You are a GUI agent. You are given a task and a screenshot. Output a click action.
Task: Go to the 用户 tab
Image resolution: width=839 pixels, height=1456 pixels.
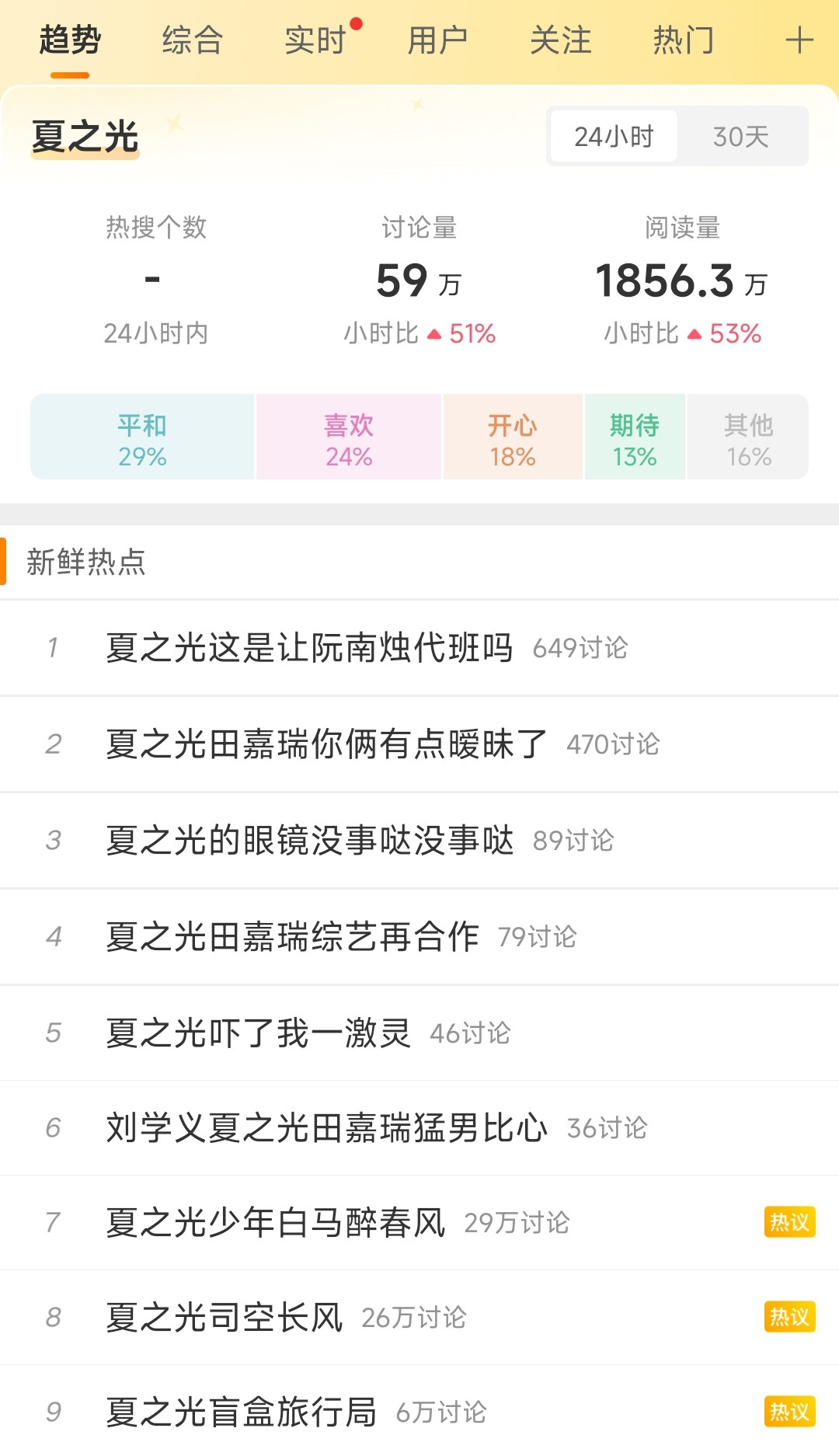click(x=438, y=40)
